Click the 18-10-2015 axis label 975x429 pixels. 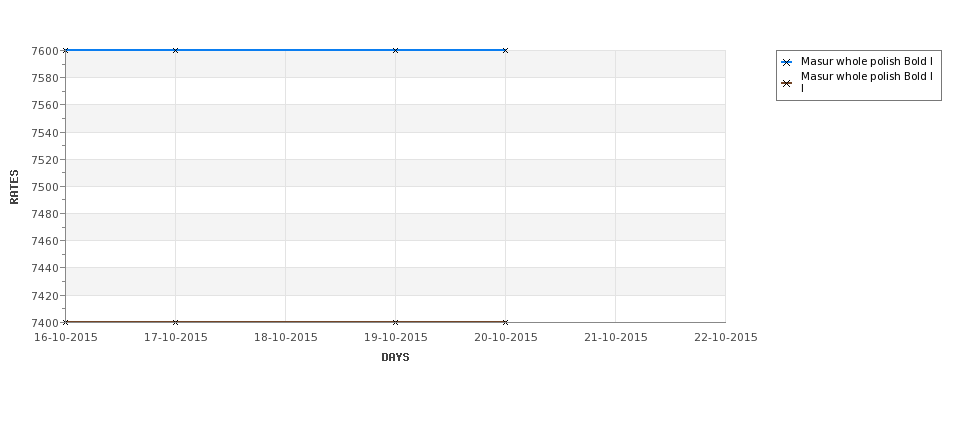coord(285,338)
